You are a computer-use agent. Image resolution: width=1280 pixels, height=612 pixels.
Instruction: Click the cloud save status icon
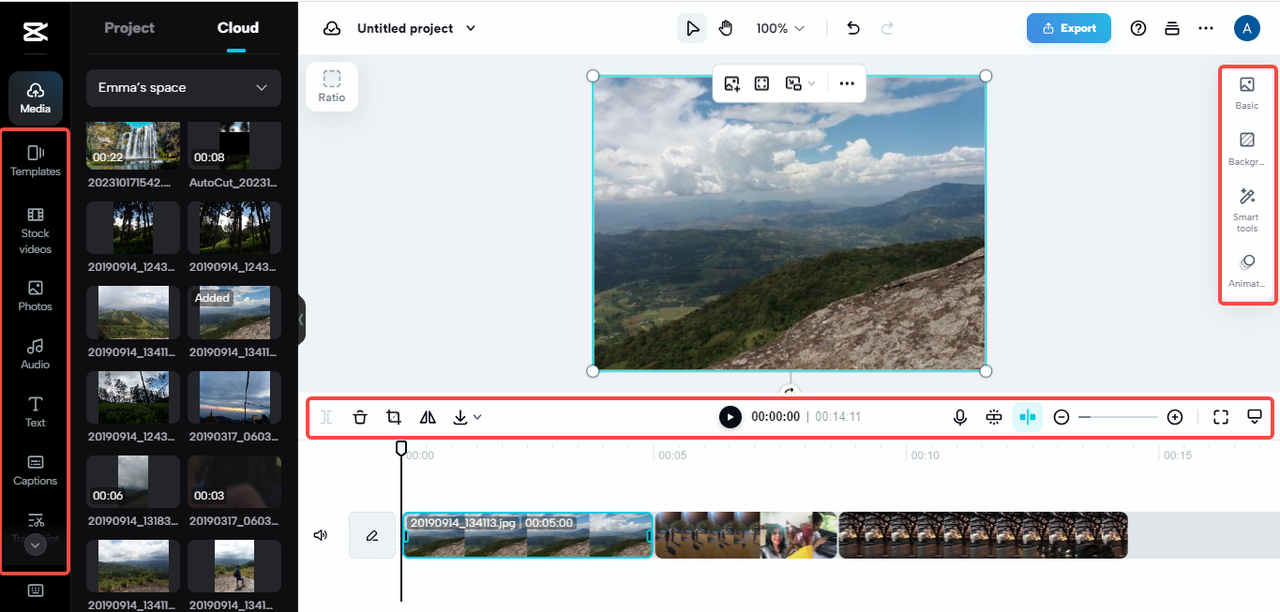click(x=332, y=28)
